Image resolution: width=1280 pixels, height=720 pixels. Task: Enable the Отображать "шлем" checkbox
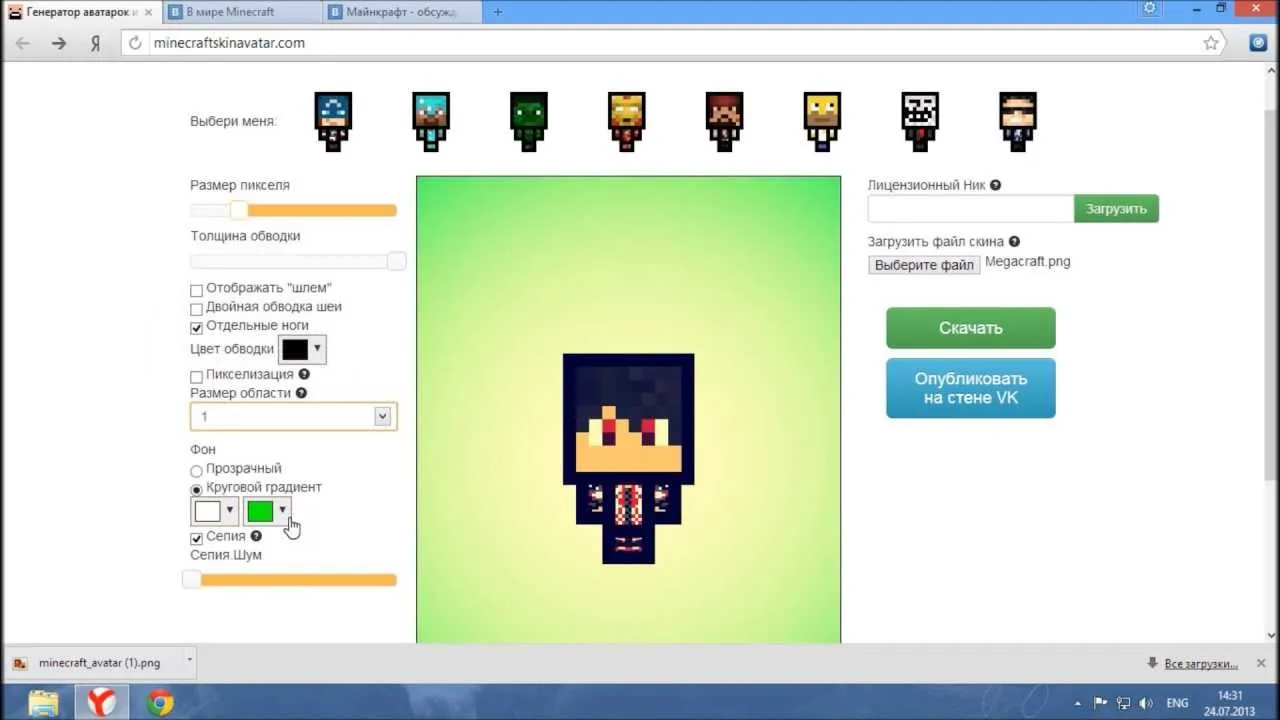tap(196, 290)
